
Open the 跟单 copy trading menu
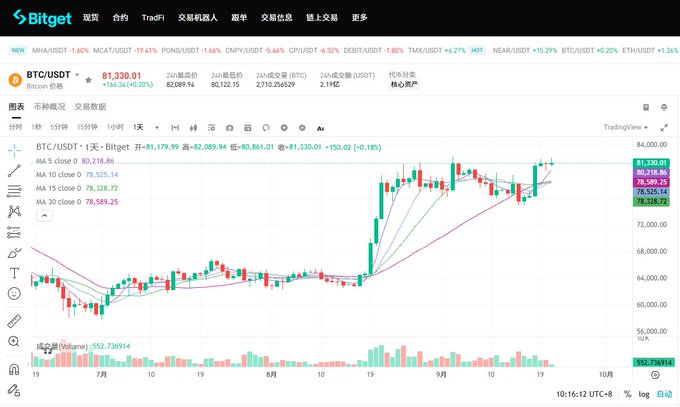pos(239,17)
